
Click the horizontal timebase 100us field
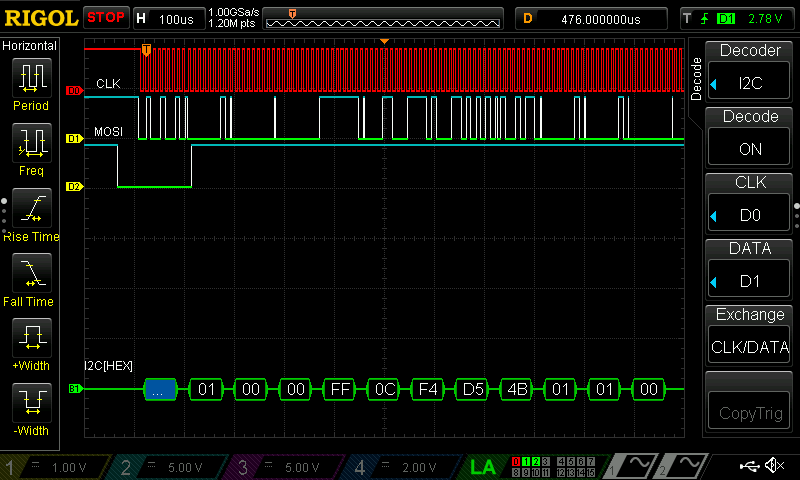pyautogui.click(x=170, y=19)
